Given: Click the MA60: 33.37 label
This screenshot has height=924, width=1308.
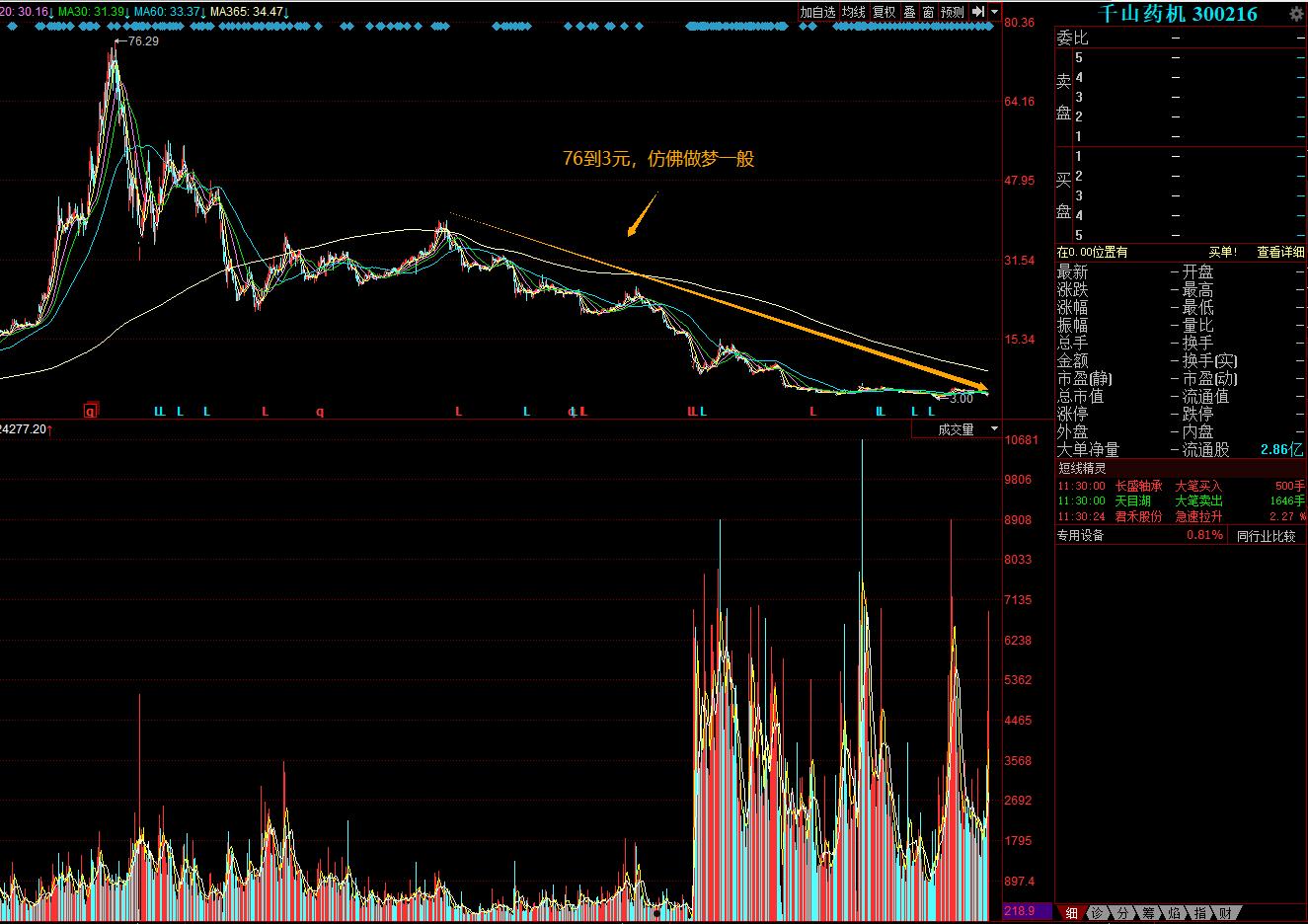Looking at the screenshot, I should click(x=169, y=12).
